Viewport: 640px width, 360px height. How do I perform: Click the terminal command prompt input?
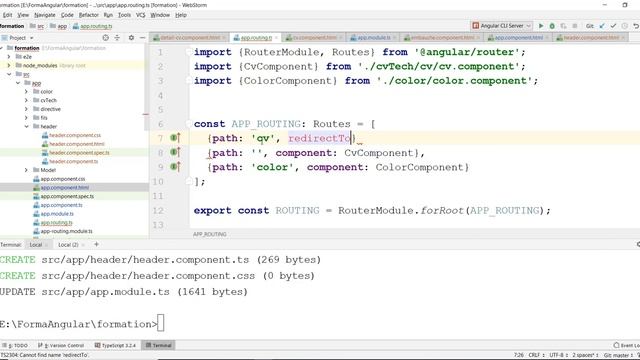point(160,323)
